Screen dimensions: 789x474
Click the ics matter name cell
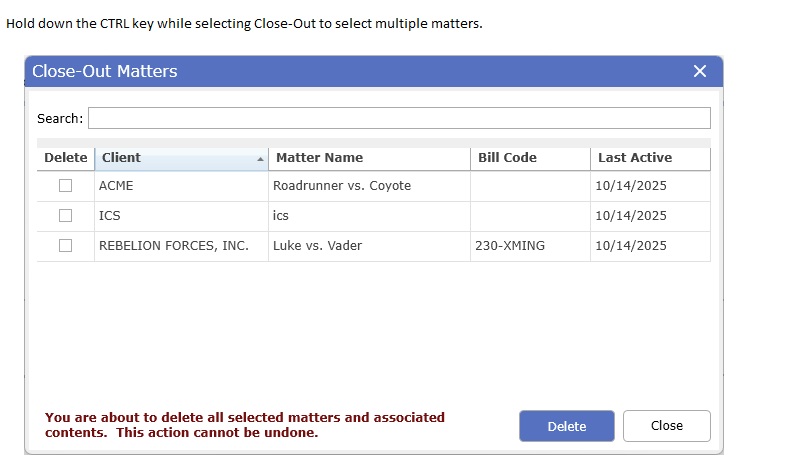click(281, 216)
